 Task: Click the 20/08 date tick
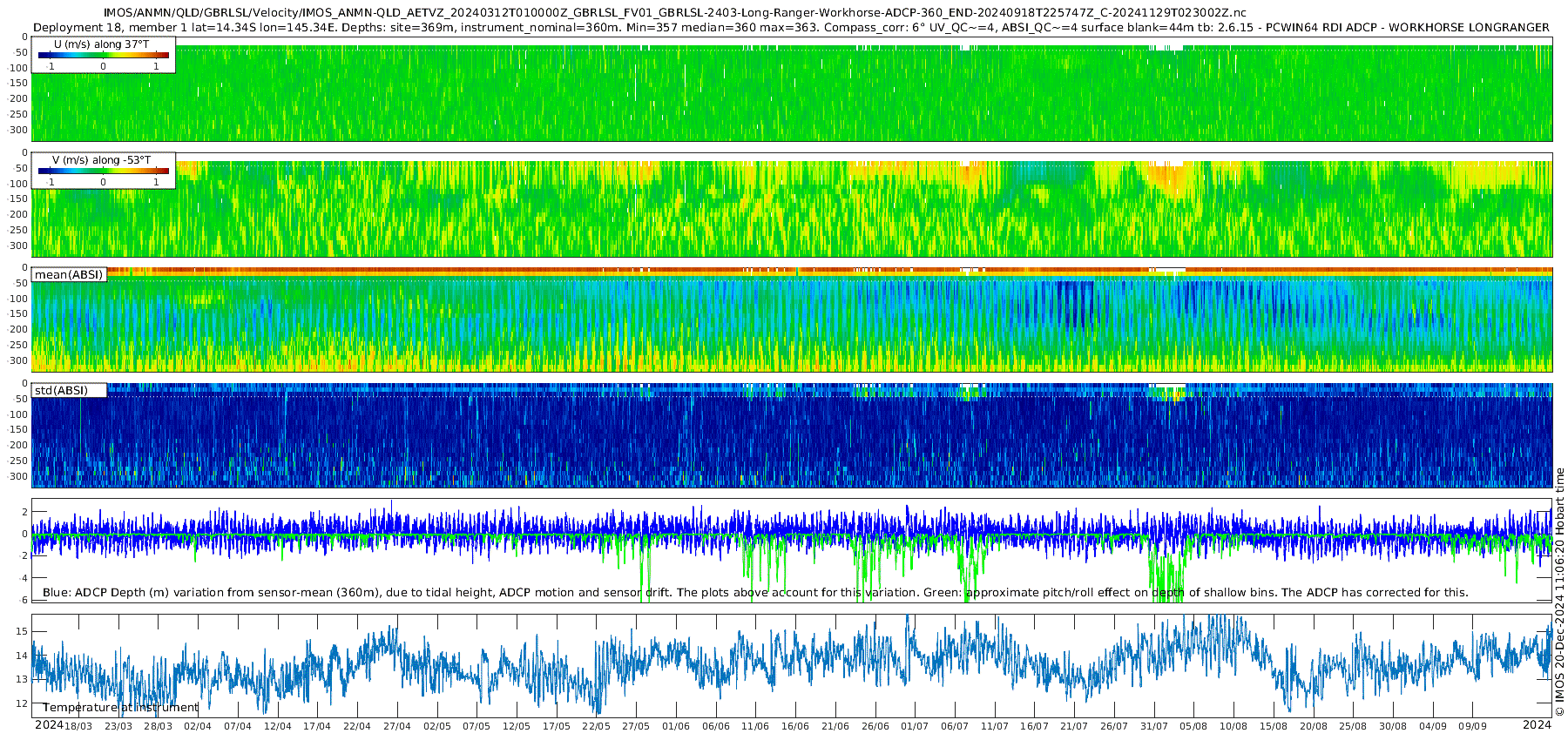[1314, 726]
